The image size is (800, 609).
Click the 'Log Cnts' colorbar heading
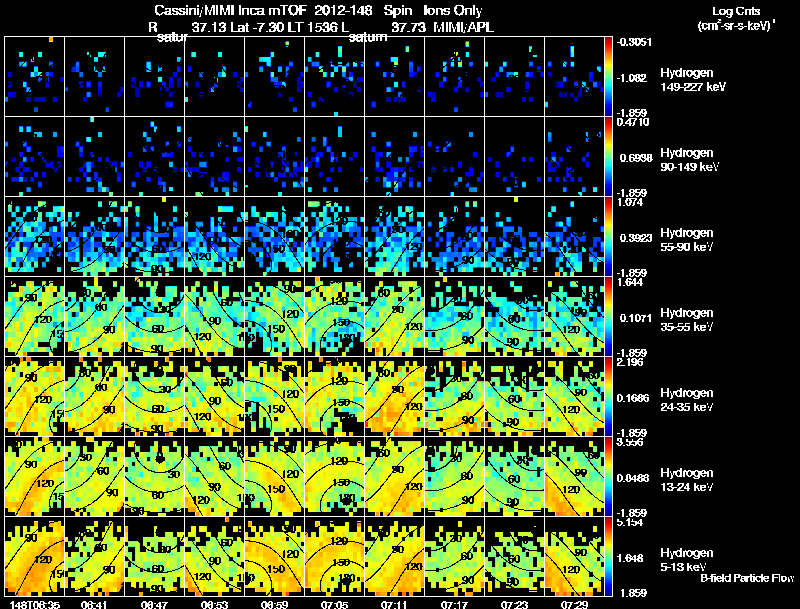coord(736,11)
